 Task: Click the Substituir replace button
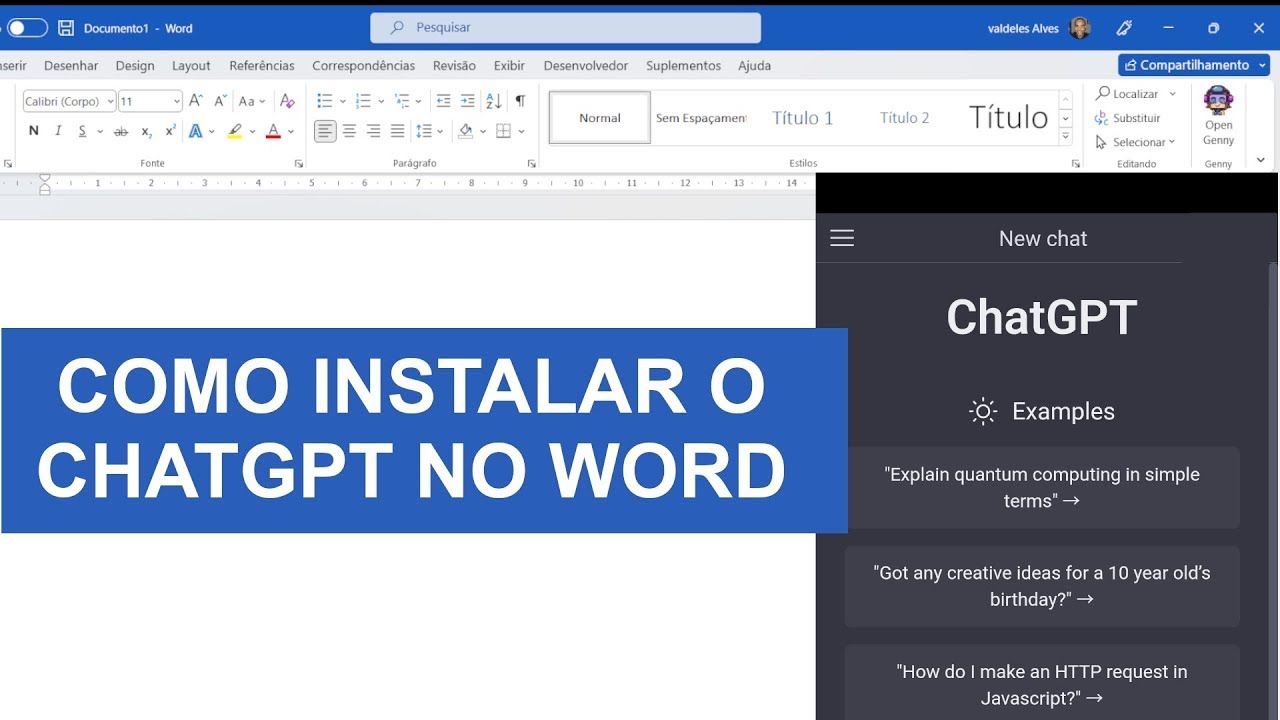(1128, 118)
